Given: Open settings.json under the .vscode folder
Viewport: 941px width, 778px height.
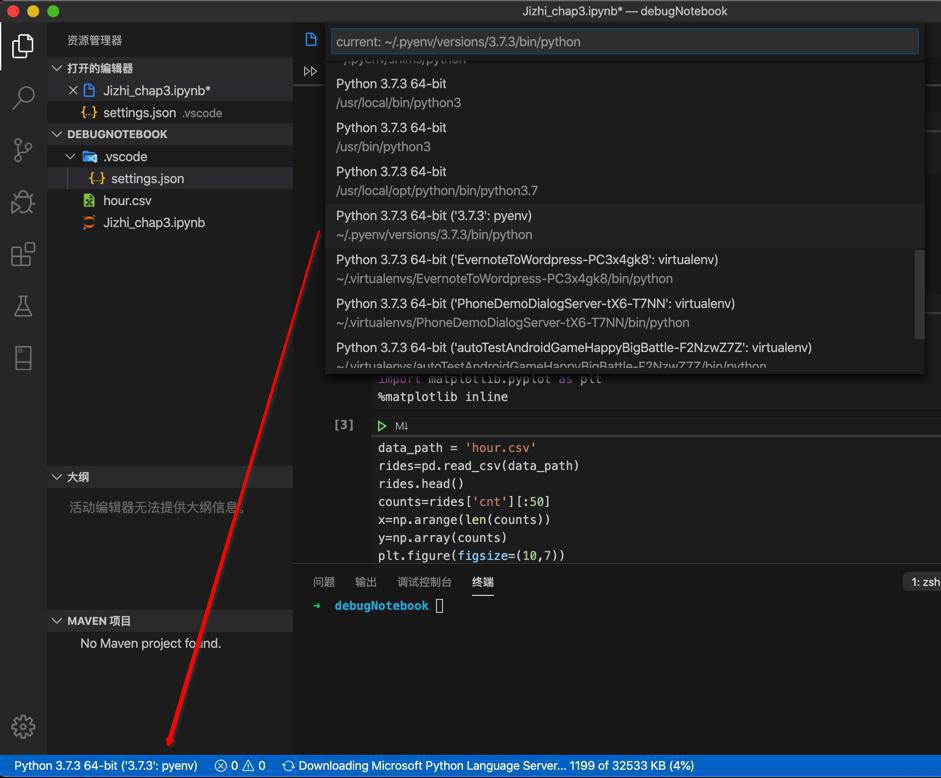Looking at the screenshot, I should (x=170, y=178).
